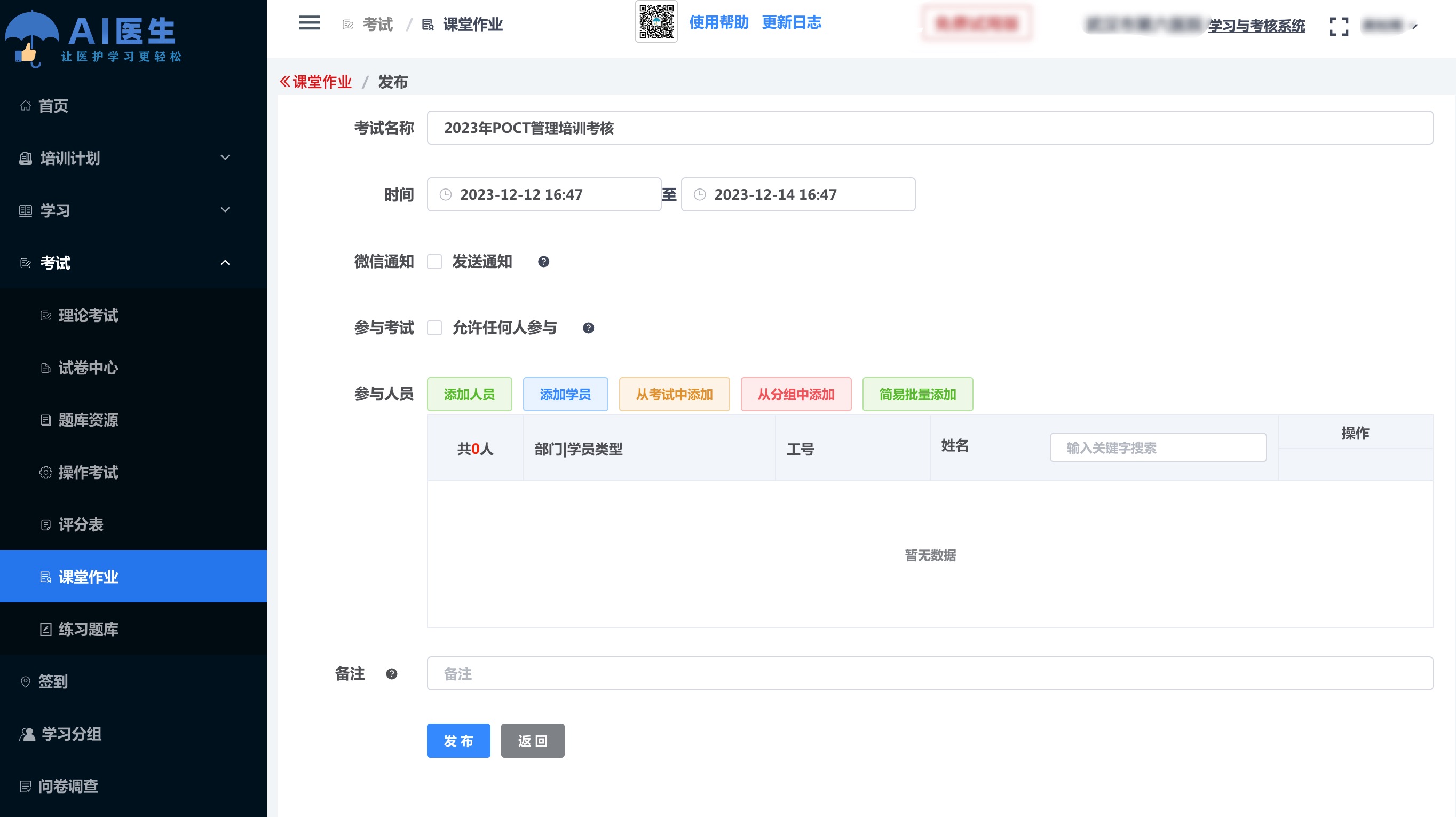Click the 操作 column header
1456x817 pixels.
point(1355,433)
